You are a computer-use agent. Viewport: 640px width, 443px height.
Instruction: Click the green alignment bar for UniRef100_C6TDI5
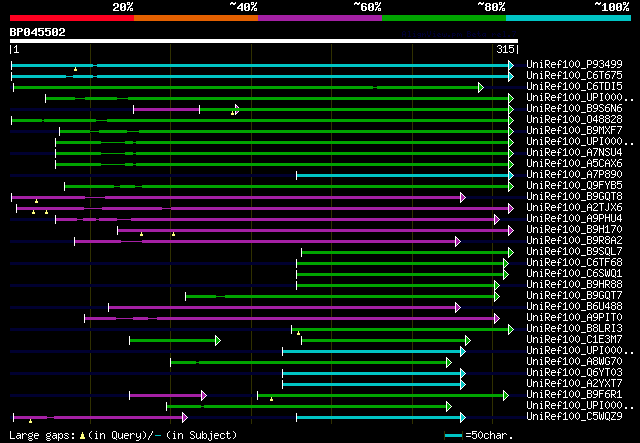tap(247, 87)
